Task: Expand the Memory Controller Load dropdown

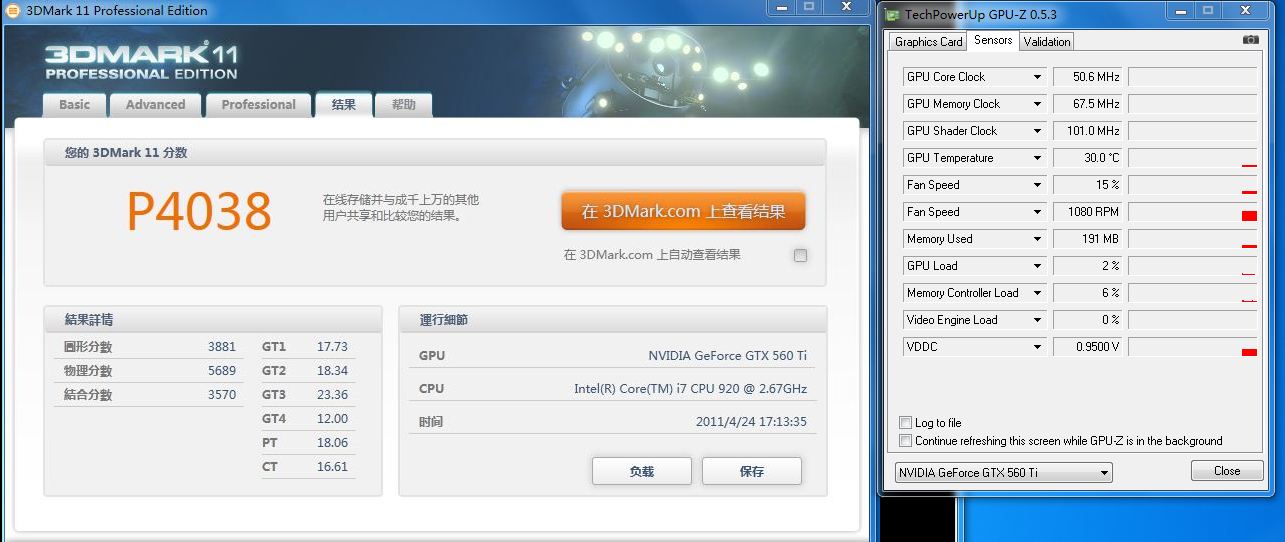Action: tap(1037, 293)
